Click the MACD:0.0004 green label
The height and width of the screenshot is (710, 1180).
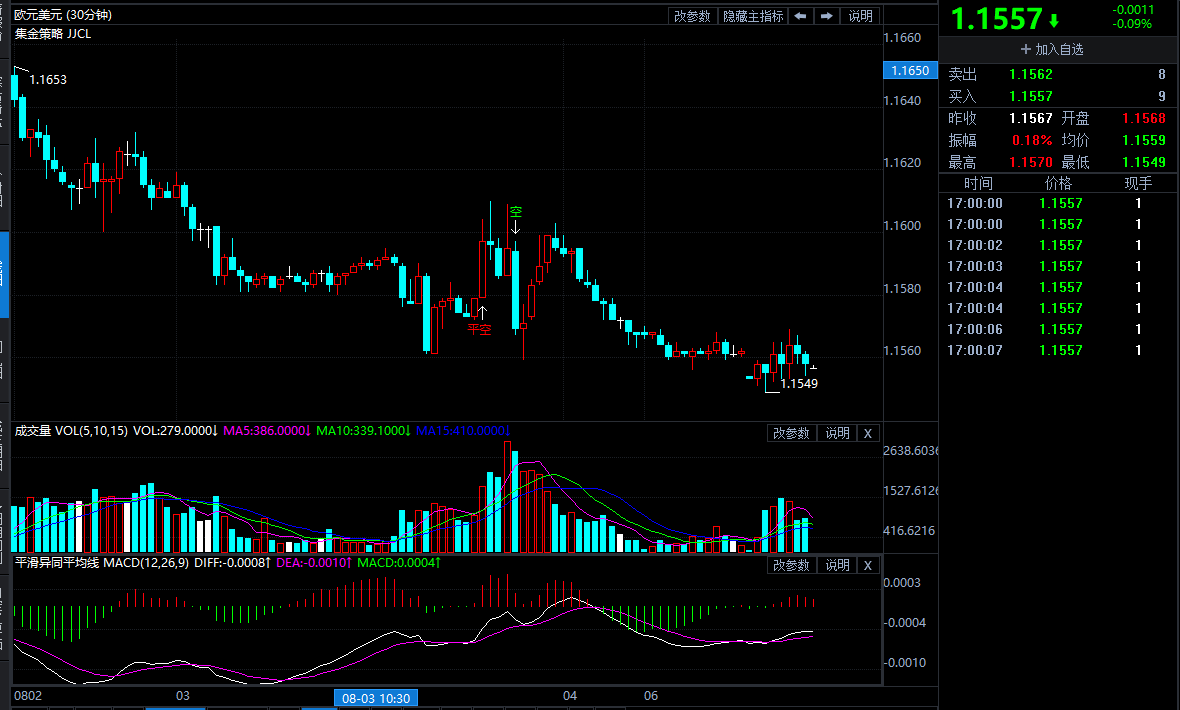click(x=399, y=562)
